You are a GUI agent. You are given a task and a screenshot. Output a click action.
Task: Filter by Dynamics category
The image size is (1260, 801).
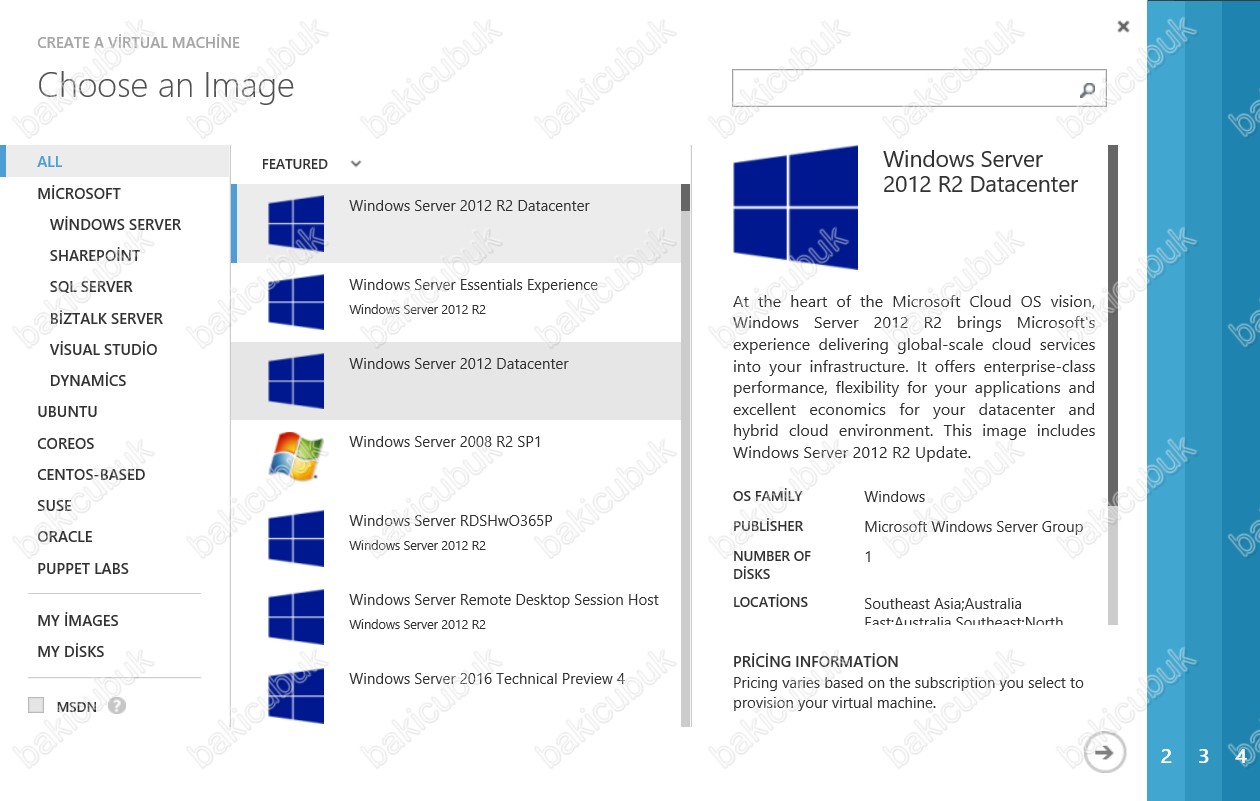(x=88, y=380)
